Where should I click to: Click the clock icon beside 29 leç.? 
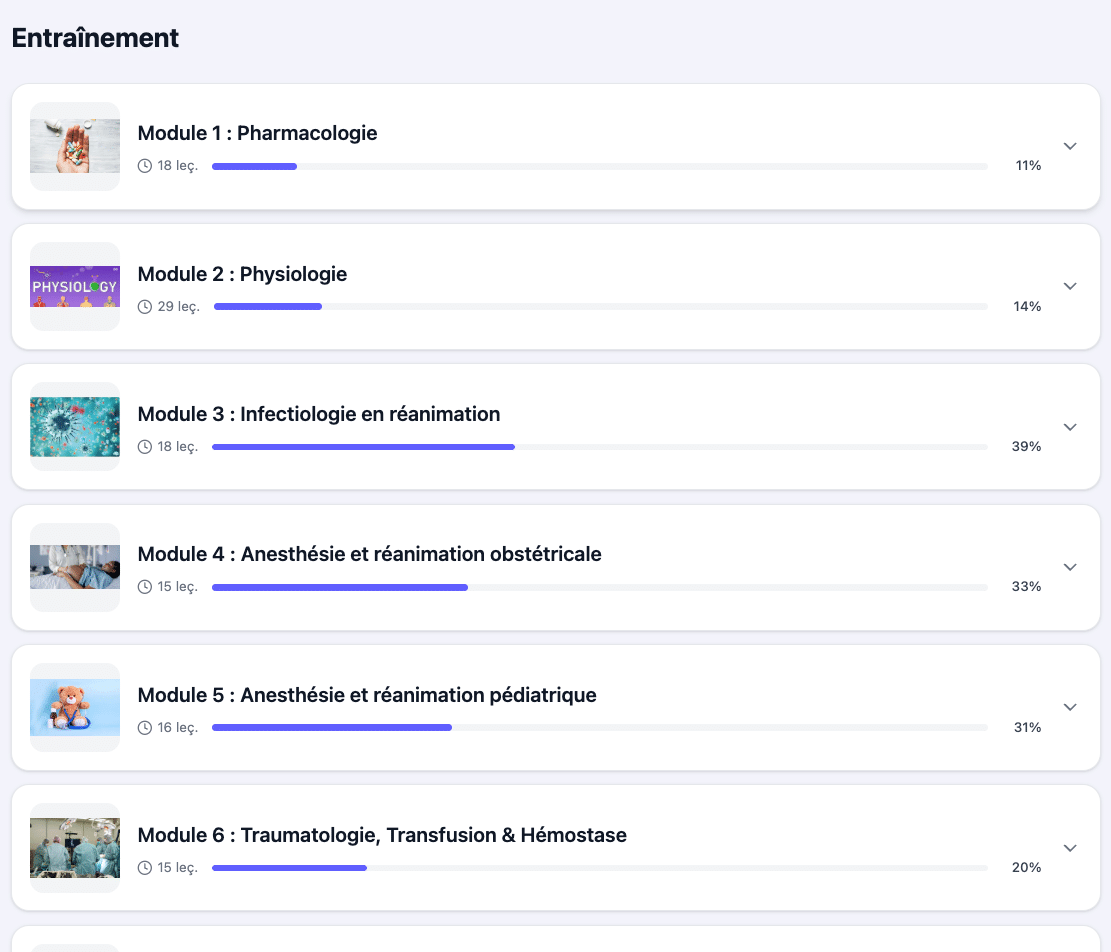pyautogui.click(x=145, y=307)
